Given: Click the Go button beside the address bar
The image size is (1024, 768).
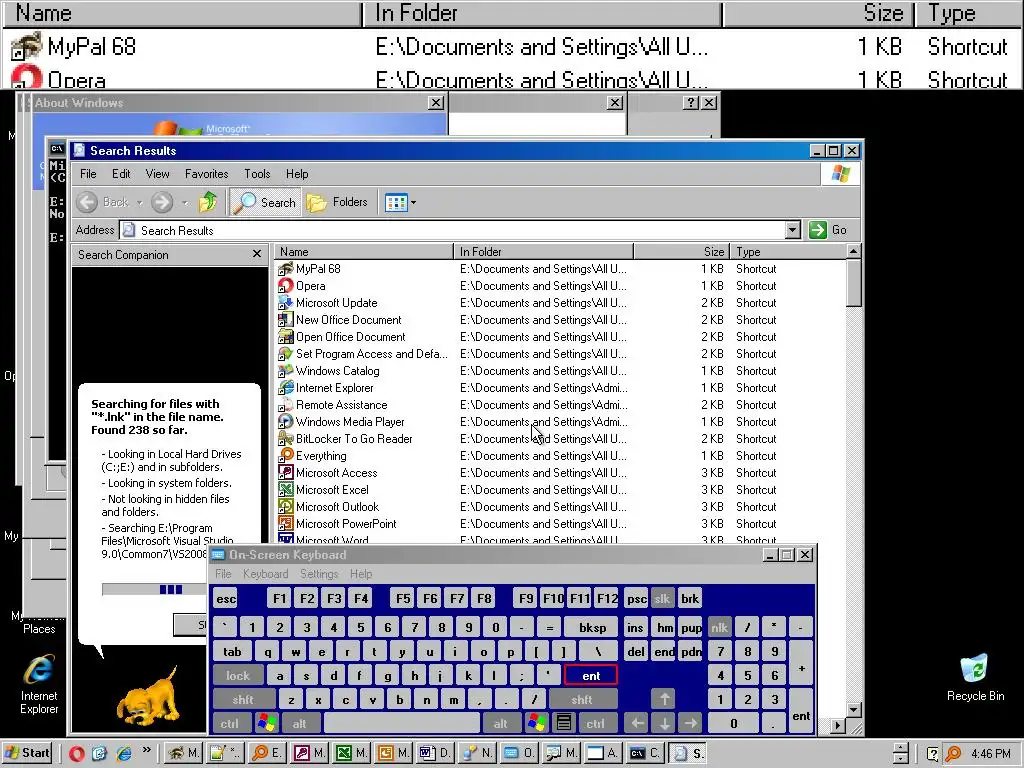Looking at the screenshot, I should point(827,230).
